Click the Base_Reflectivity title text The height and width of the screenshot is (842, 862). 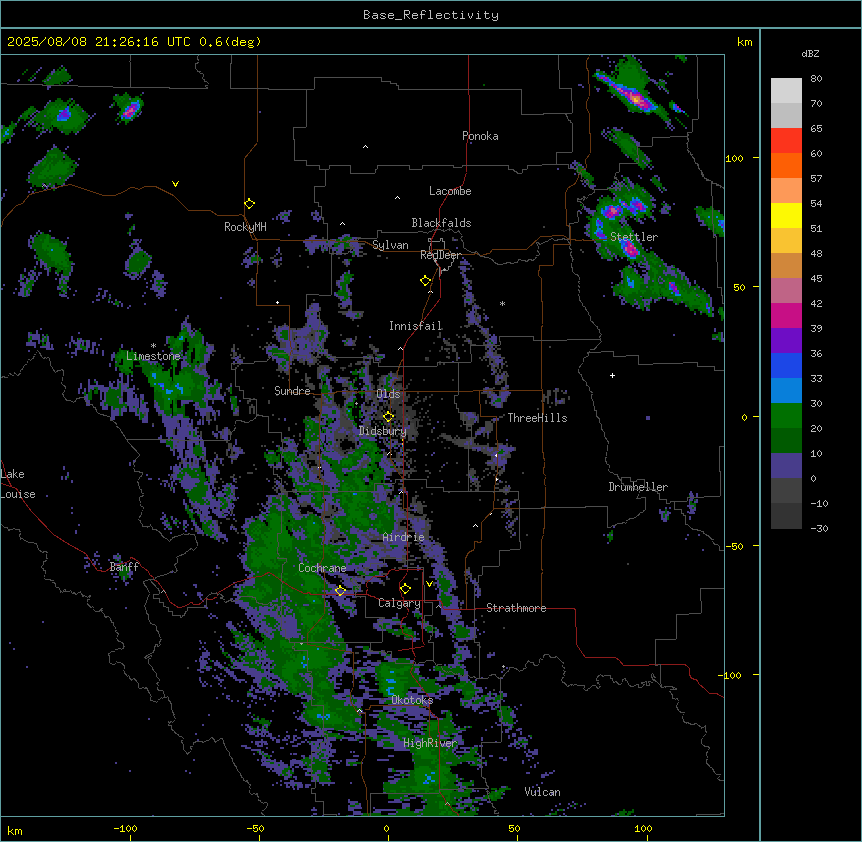431,15
